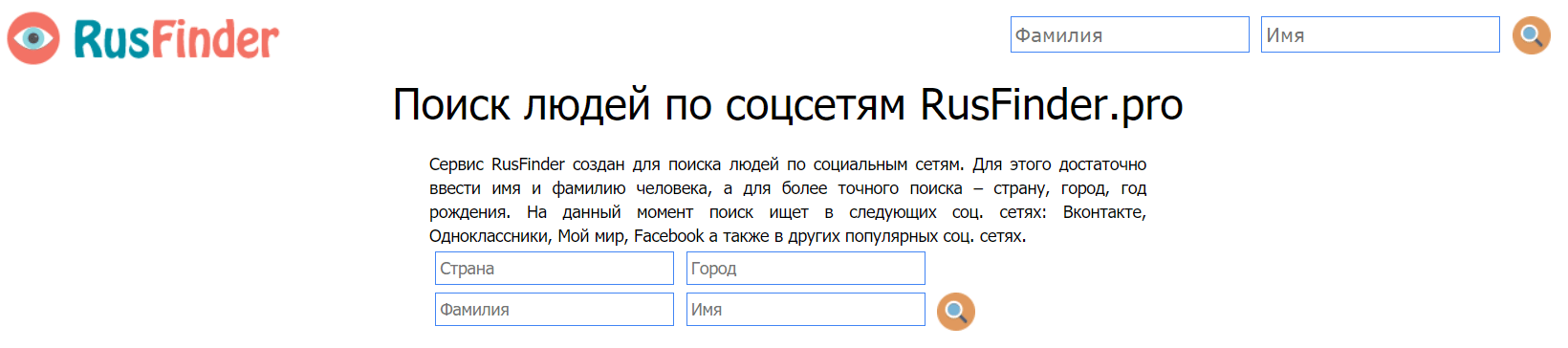Select the Город input field
Viewport: 1568px width, 348px height.
tap(806, 269)
